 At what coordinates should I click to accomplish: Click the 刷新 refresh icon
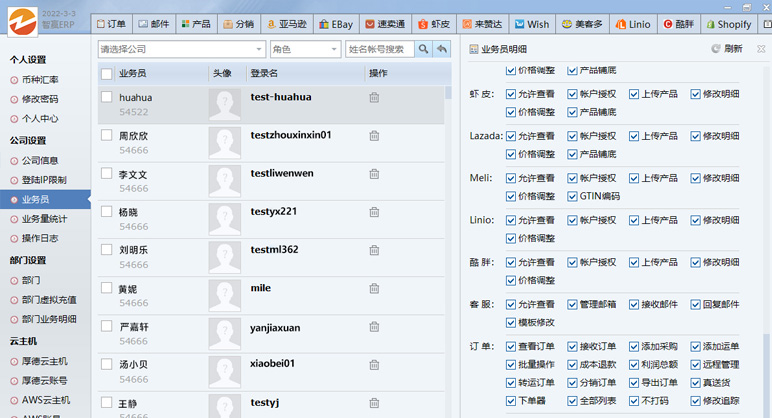click(716, 49)
